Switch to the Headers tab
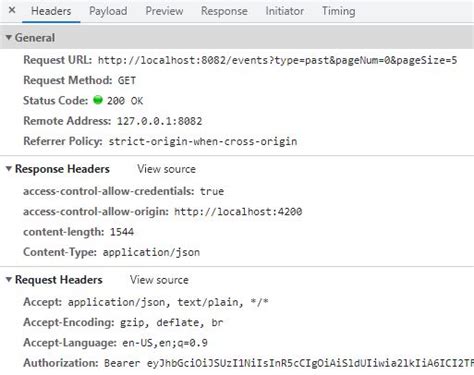 [x=51, y=11]
